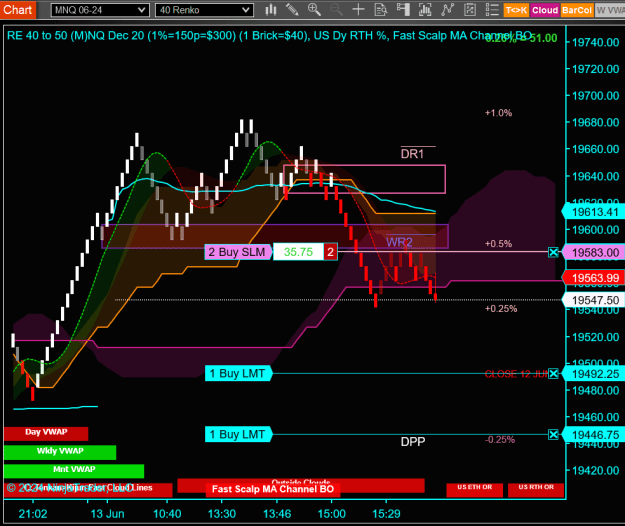Toggle the Fast Scalp MA Channel BO button

tap(273, 489)
